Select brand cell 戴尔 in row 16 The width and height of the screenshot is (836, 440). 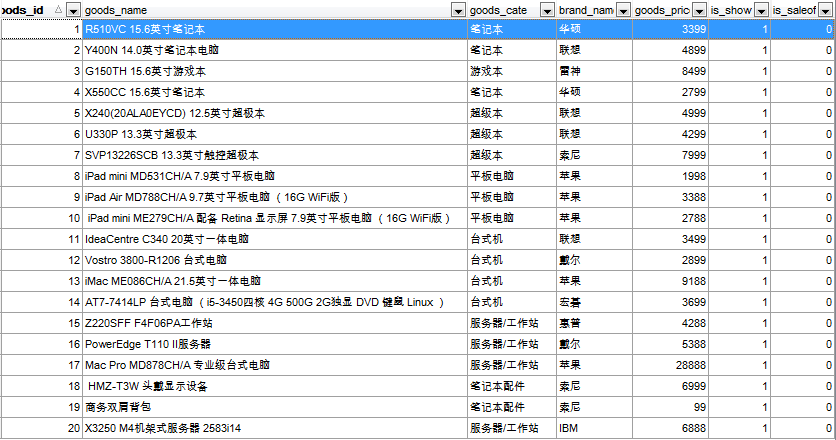594,344
